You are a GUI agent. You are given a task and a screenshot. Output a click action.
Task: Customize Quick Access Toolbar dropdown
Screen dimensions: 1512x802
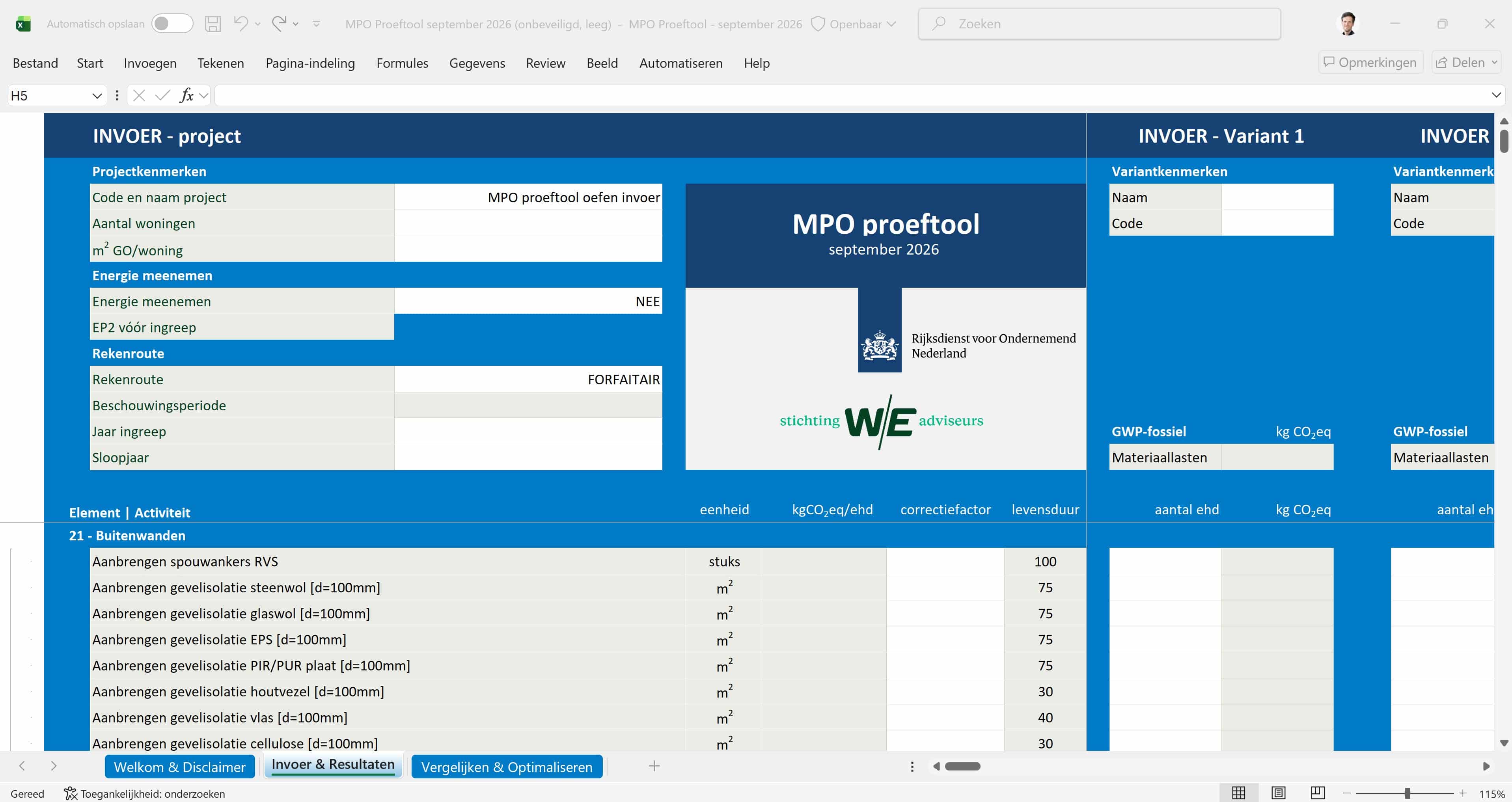pos(316,24)
